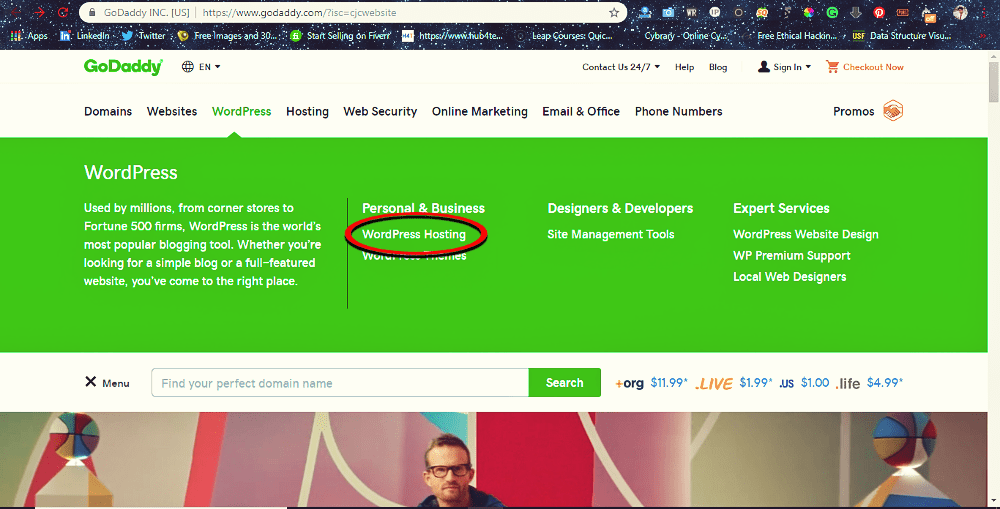1000x509 pixels.
Task: Open the EN language selector
Action: pyautogui.click(x=201, y=66)
